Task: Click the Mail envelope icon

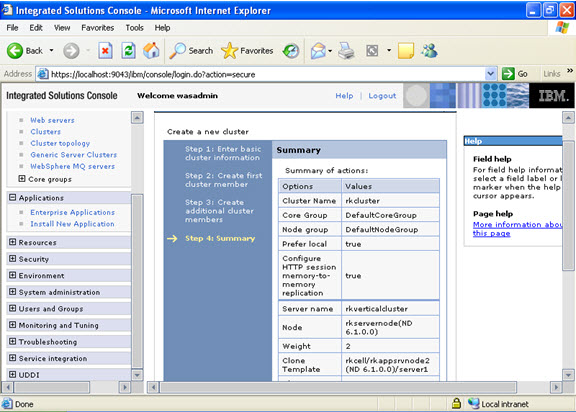Action: coord(318,51)
